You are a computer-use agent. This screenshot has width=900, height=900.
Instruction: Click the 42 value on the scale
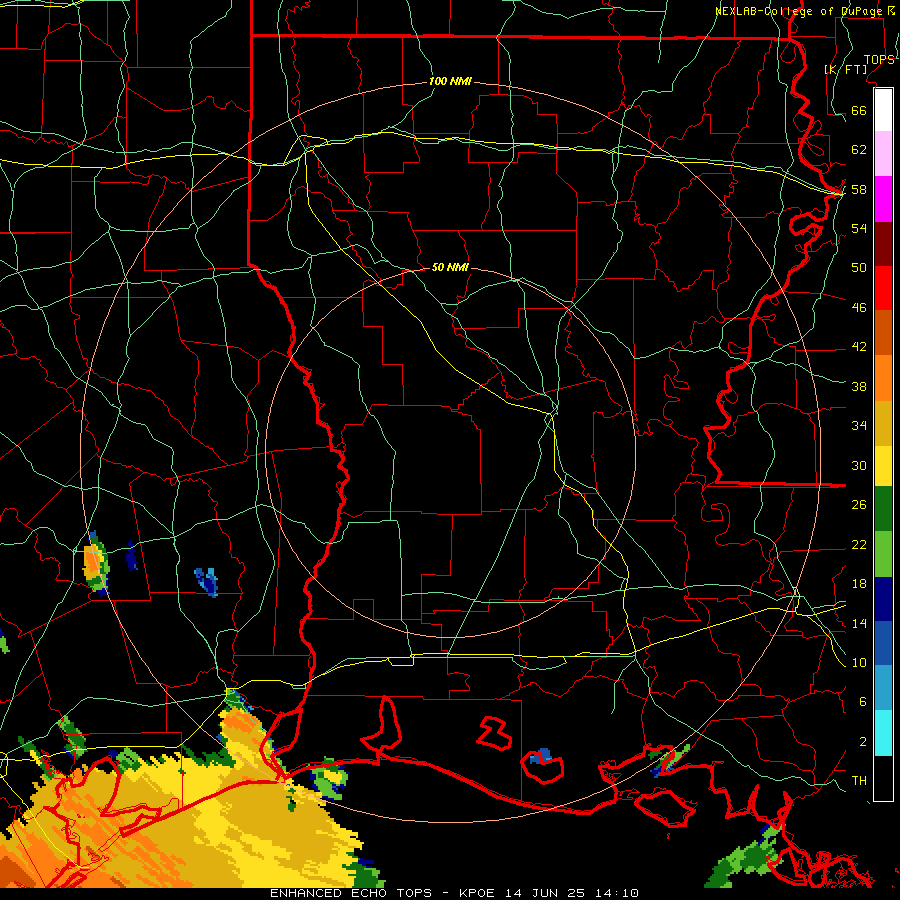[859, 347]
